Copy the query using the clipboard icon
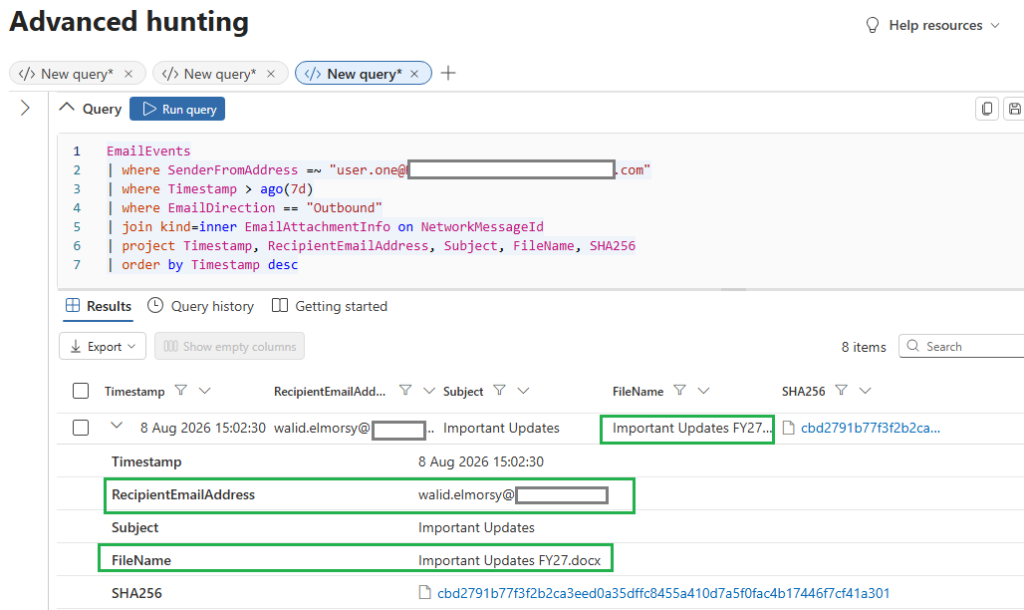This screenshot has width=1024, height=610. [x=987, y=108]
